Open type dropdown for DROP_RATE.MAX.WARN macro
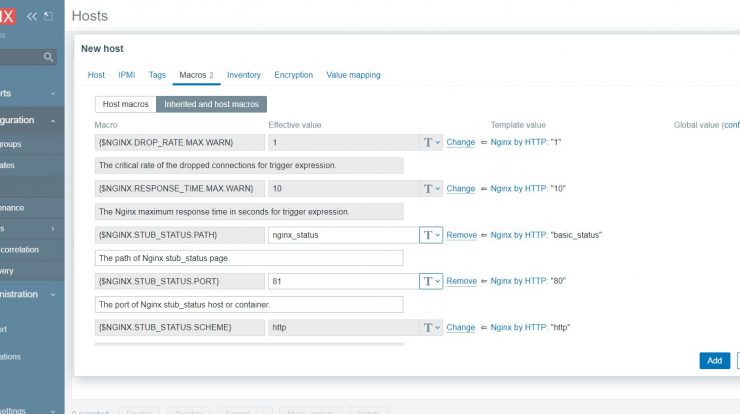The image size is (740, 414). pyautogui.click(x=431, y=142)
